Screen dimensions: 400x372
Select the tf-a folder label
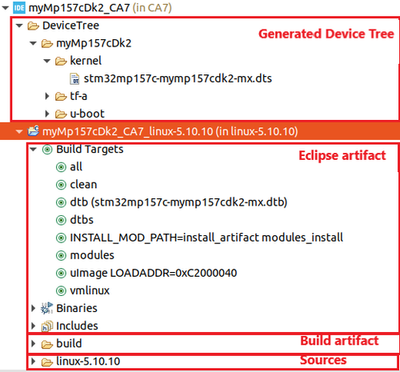click(79, 97)
